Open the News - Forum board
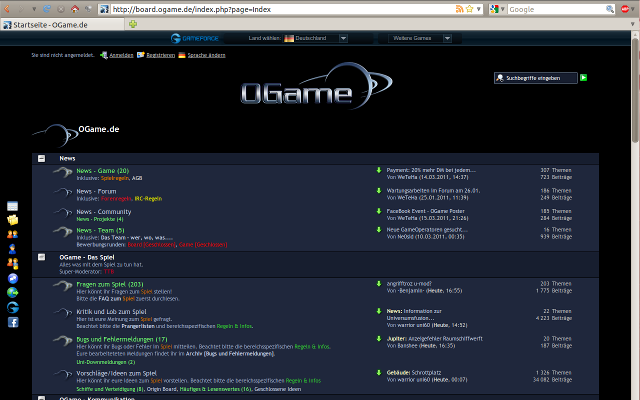Viewport: 640px width, 400px height. [96, 191]
